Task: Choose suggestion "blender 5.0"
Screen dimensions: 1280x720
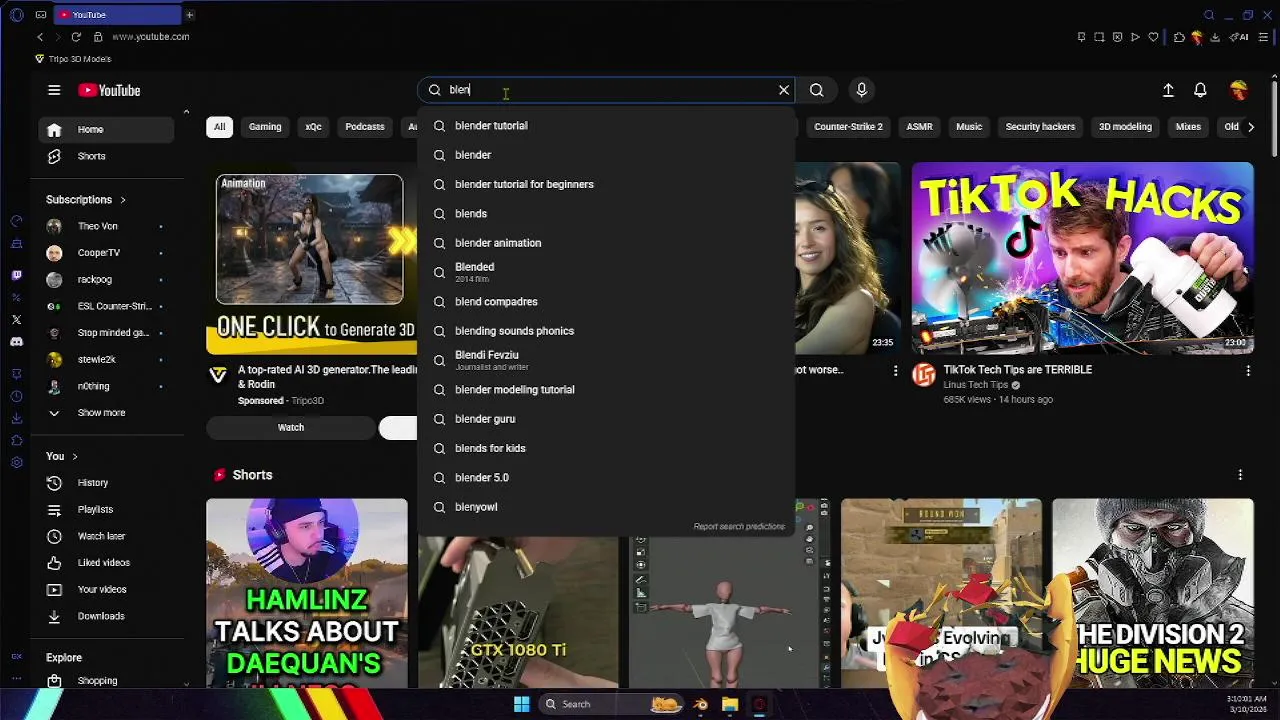Action: click(606, 478)
